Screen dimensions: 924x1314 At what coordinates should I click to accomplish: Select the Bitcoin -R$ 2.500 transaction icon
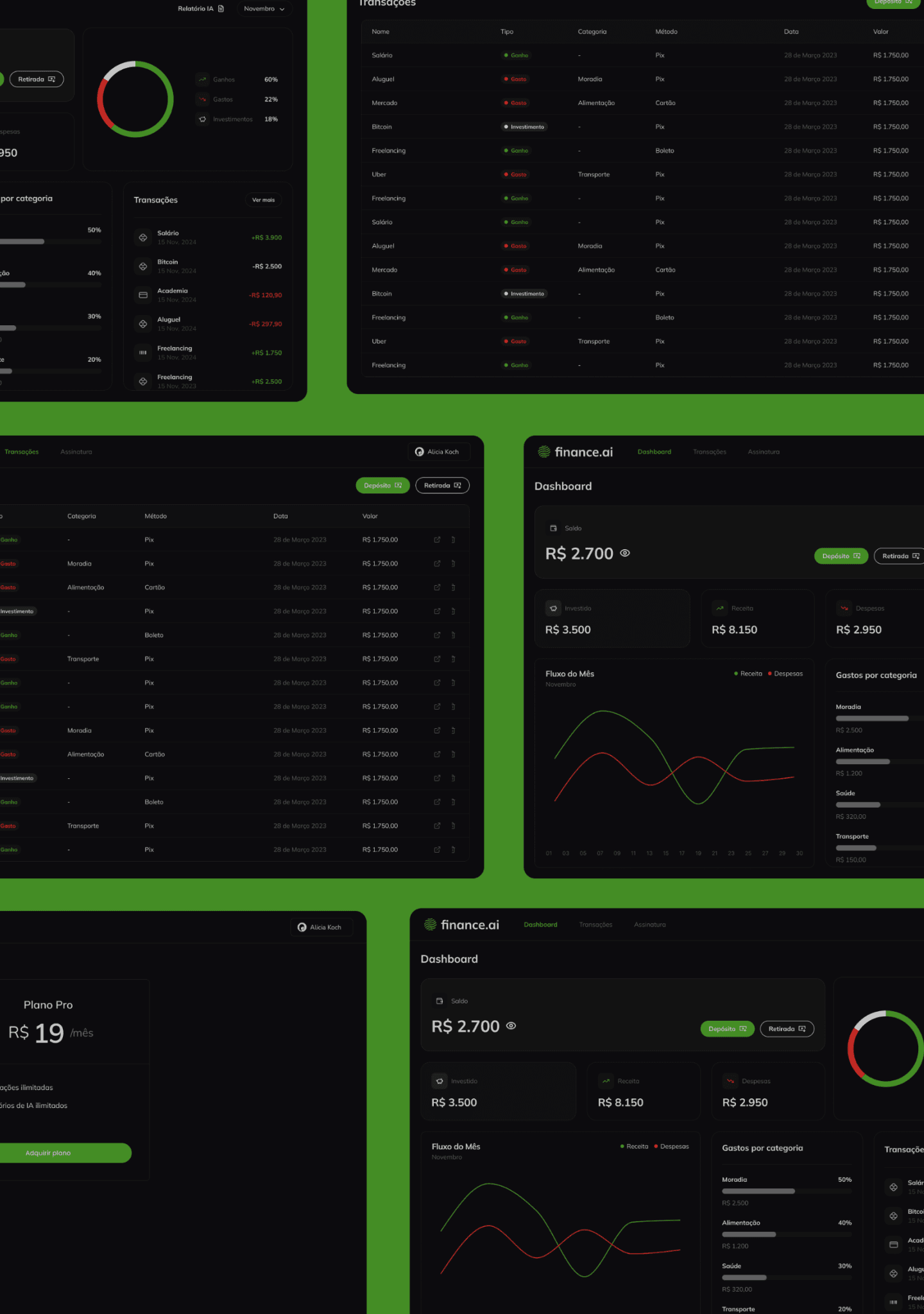click(x=143, y=266)
